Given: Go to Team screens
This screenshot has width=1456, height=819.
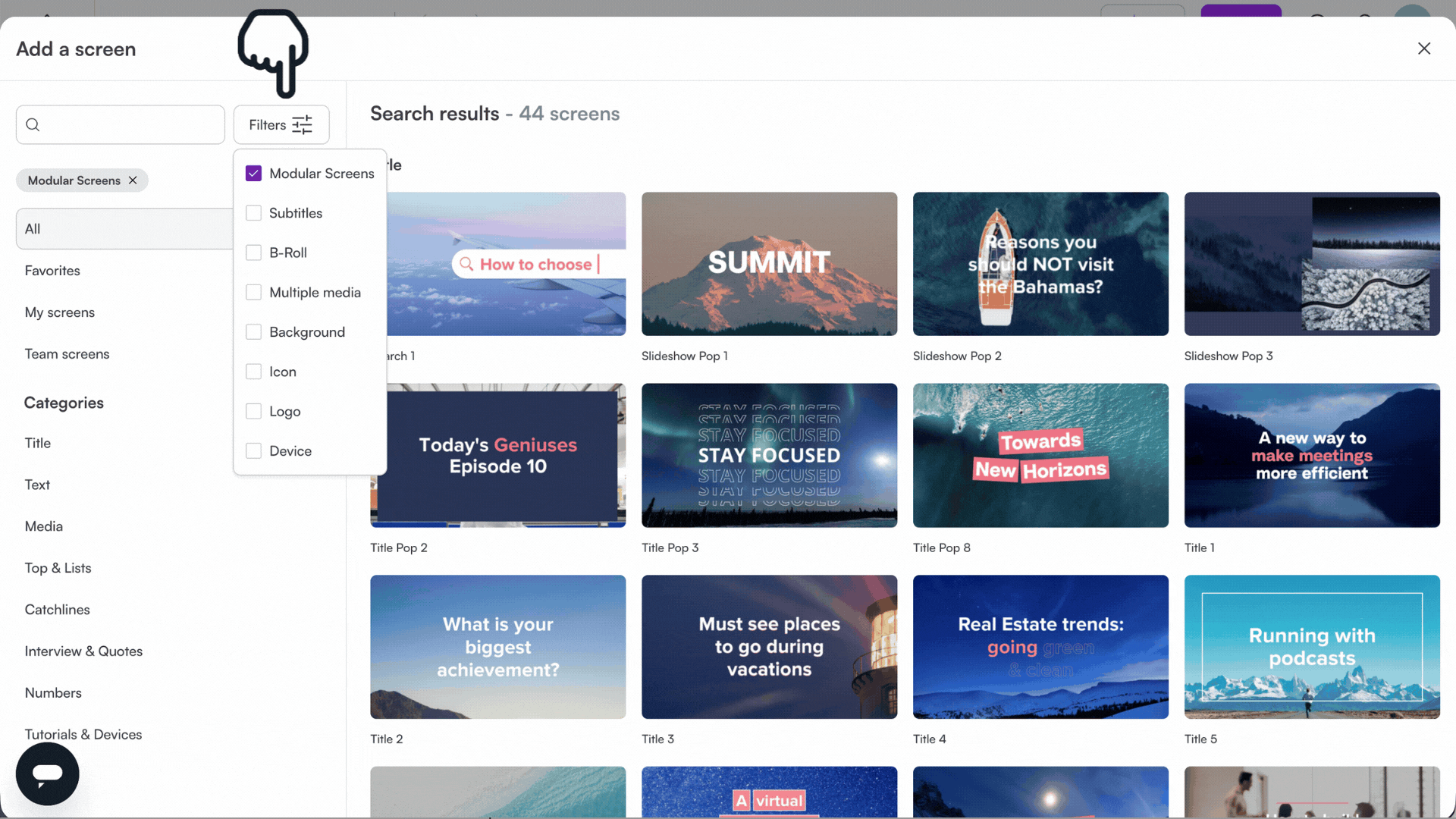Looking at the screenshot, I should [67, 353].
